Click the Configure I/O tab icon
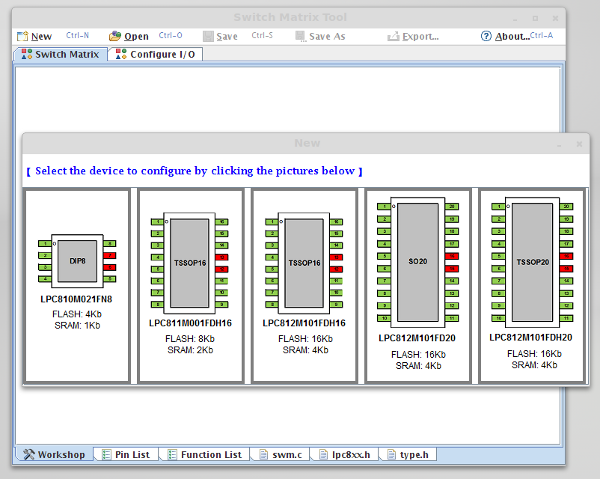The image size is (600, 479). pyautogui.click(x=121, y=54)
